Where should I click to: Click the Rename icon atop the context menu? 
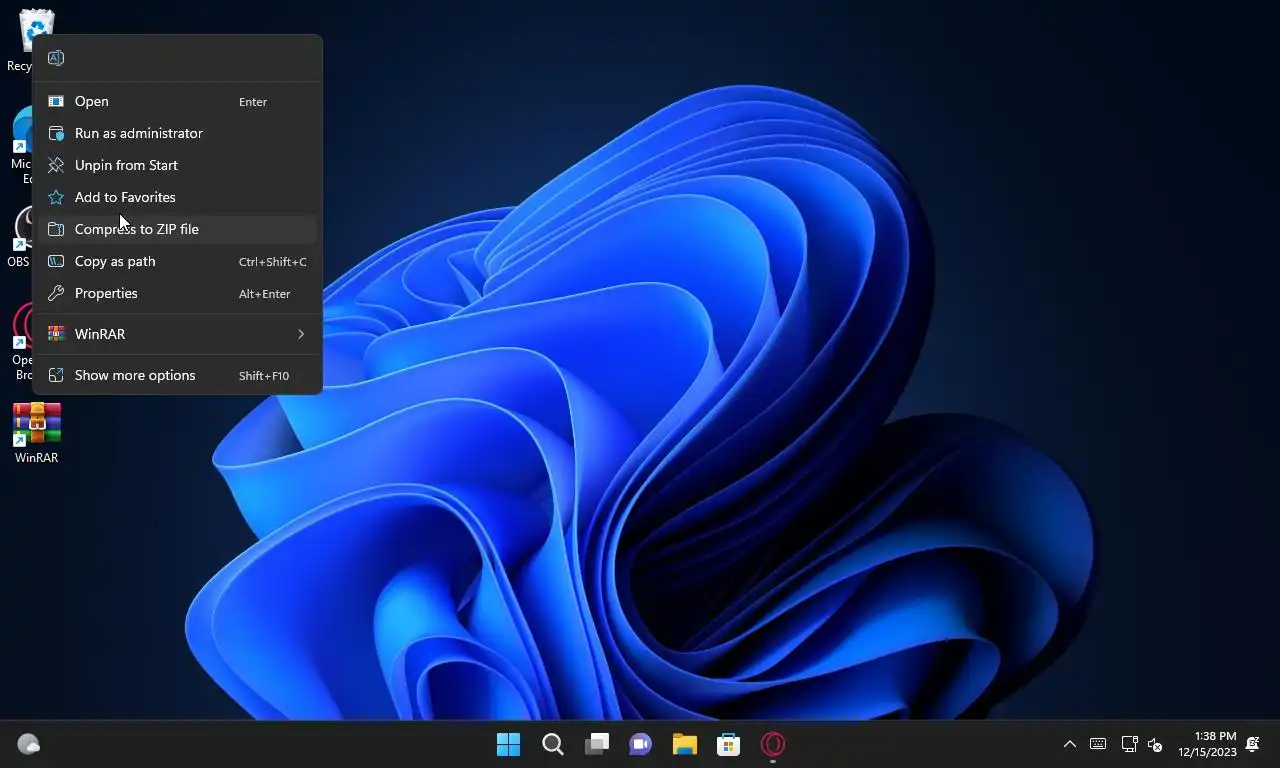(56, 58)
